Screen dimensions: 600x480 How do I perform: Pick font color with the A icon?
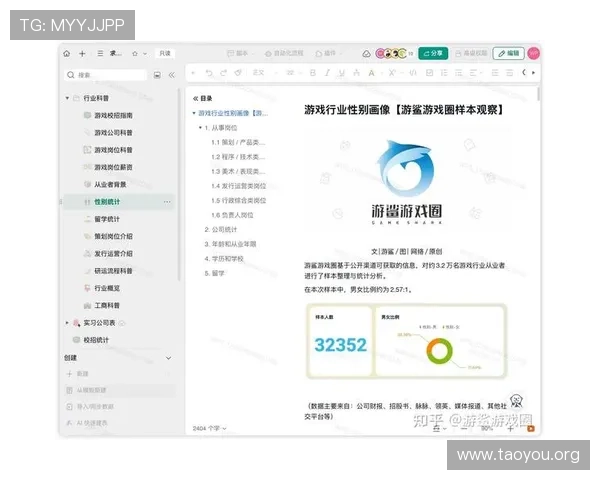[371, 73]
